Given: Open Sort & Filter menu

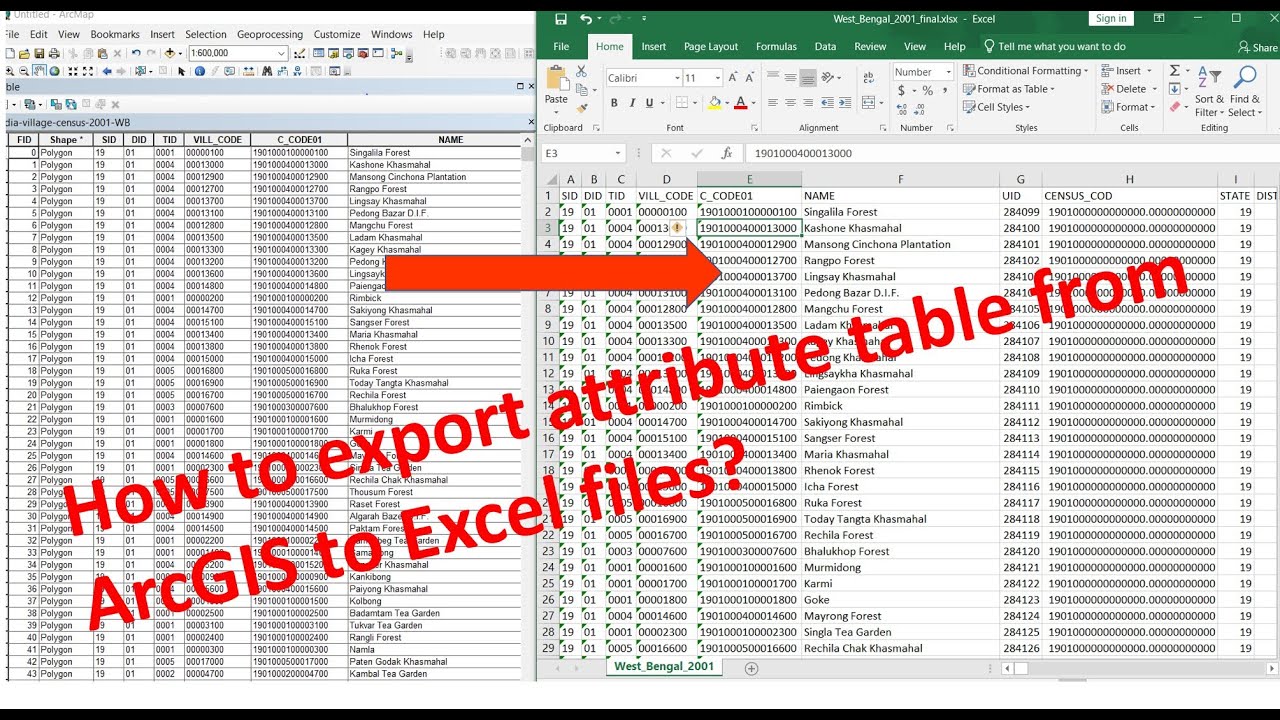Looking at the screenshot, I should coord(1209,91).
